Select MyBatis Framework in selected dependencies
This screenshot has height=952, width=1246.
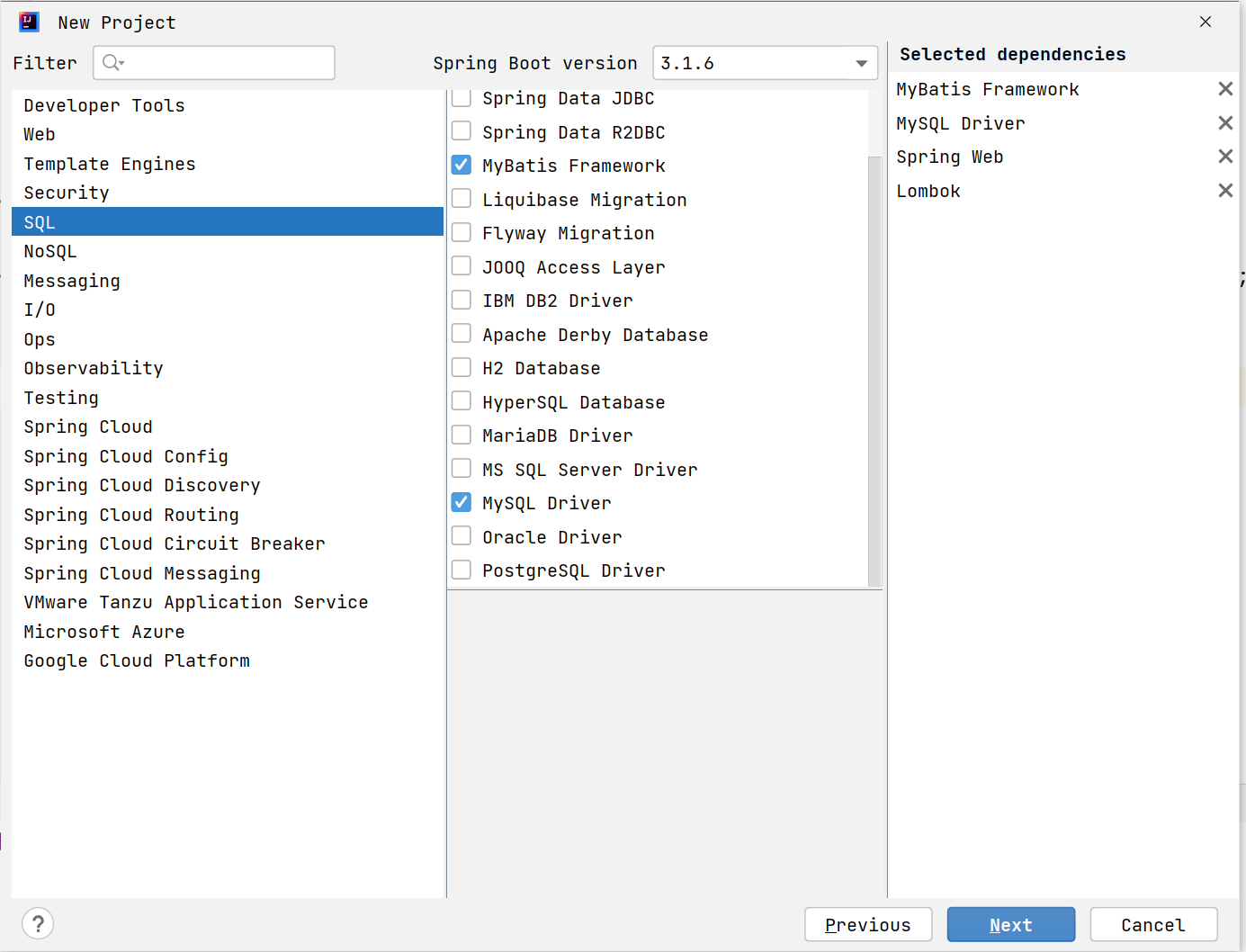[x=987, y=89]
